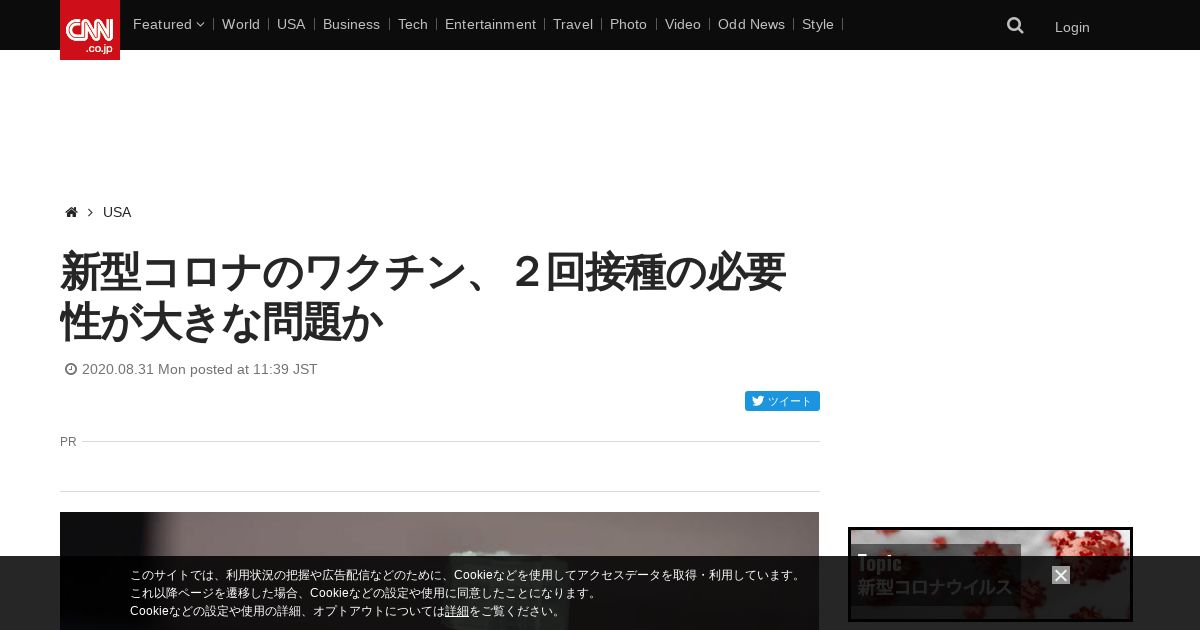Click the CNN.co.jp logo
Screen dimensions: 1200x630
pos(90,30)
